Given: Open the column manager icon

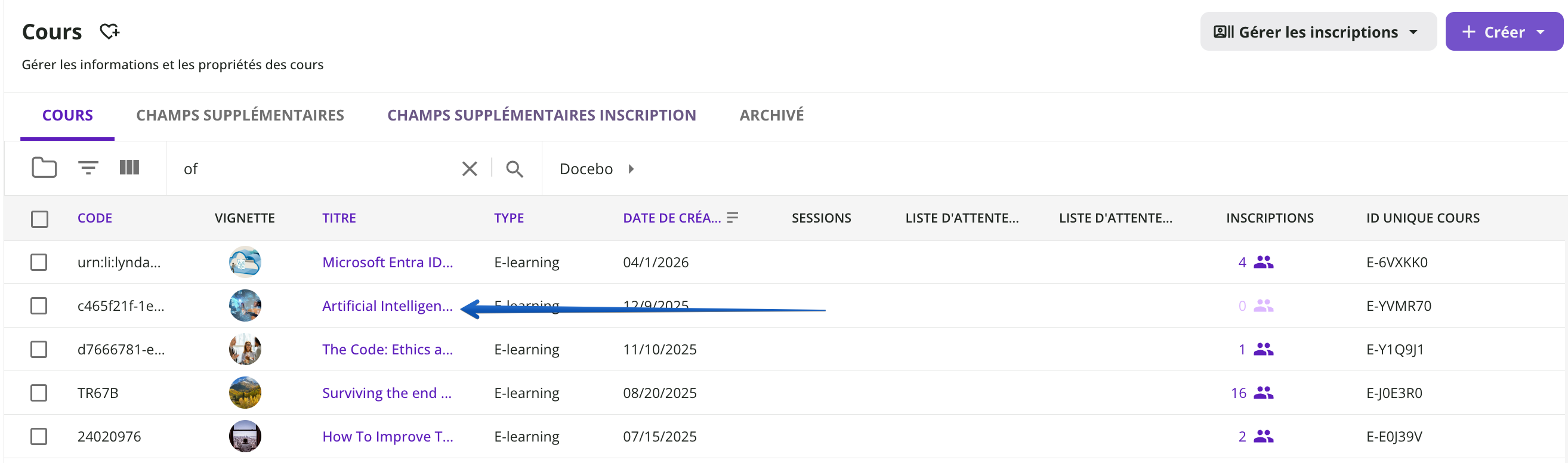Looking at the screenshot, I should click(129, 167).
